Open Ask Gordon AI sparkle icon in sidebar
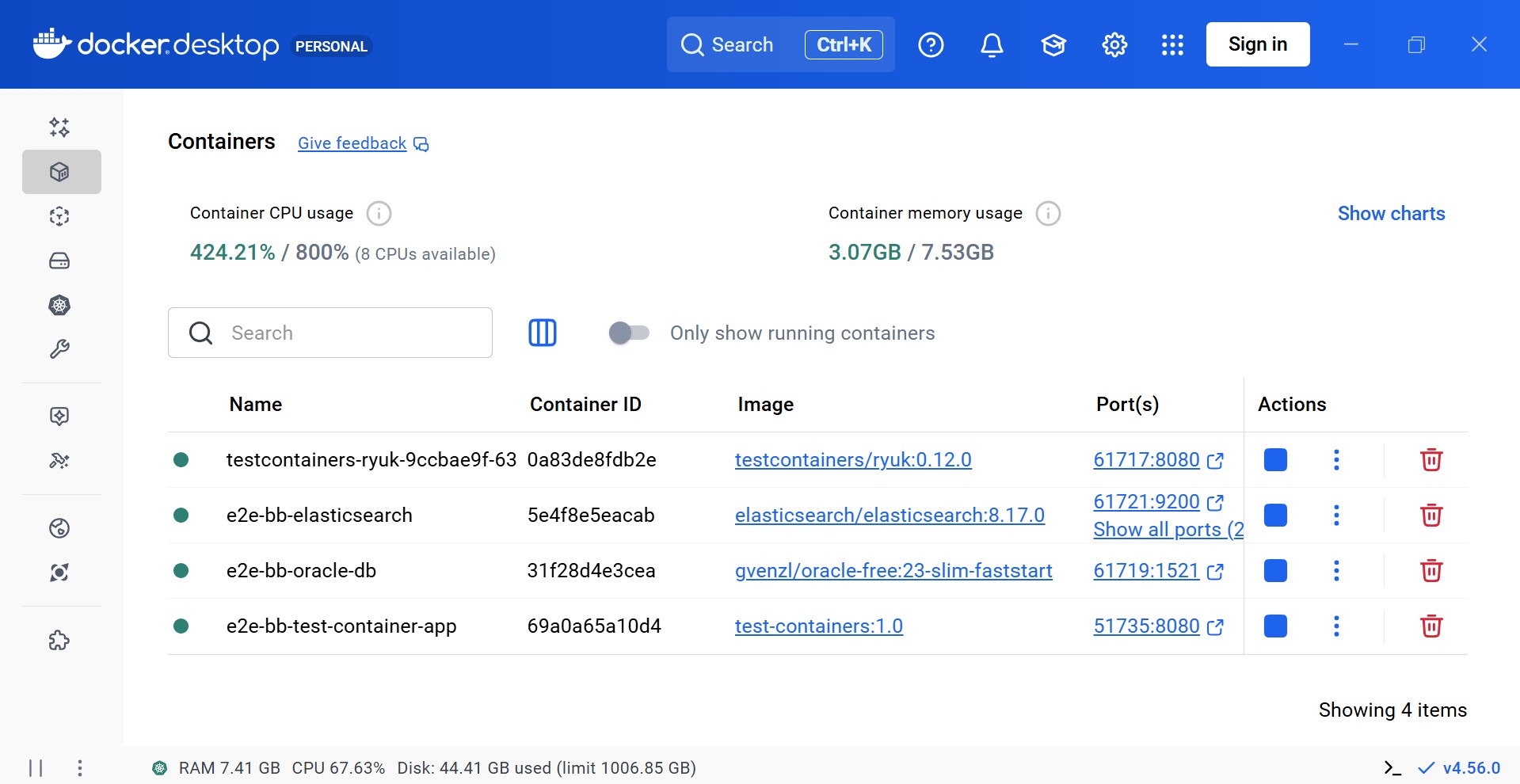 coord(59,127)
